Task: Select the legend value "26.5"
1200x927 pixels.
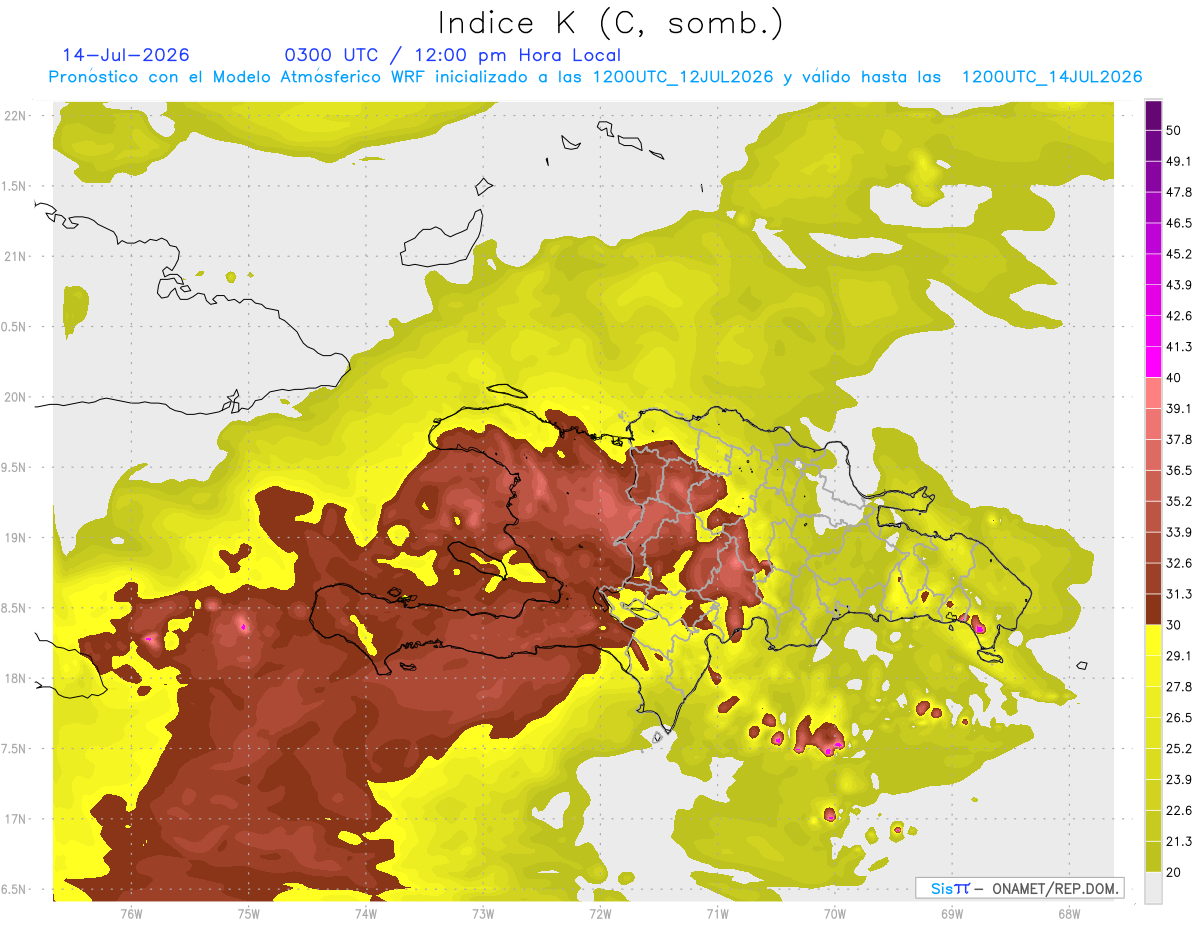Action: [x=1178, y=718]
